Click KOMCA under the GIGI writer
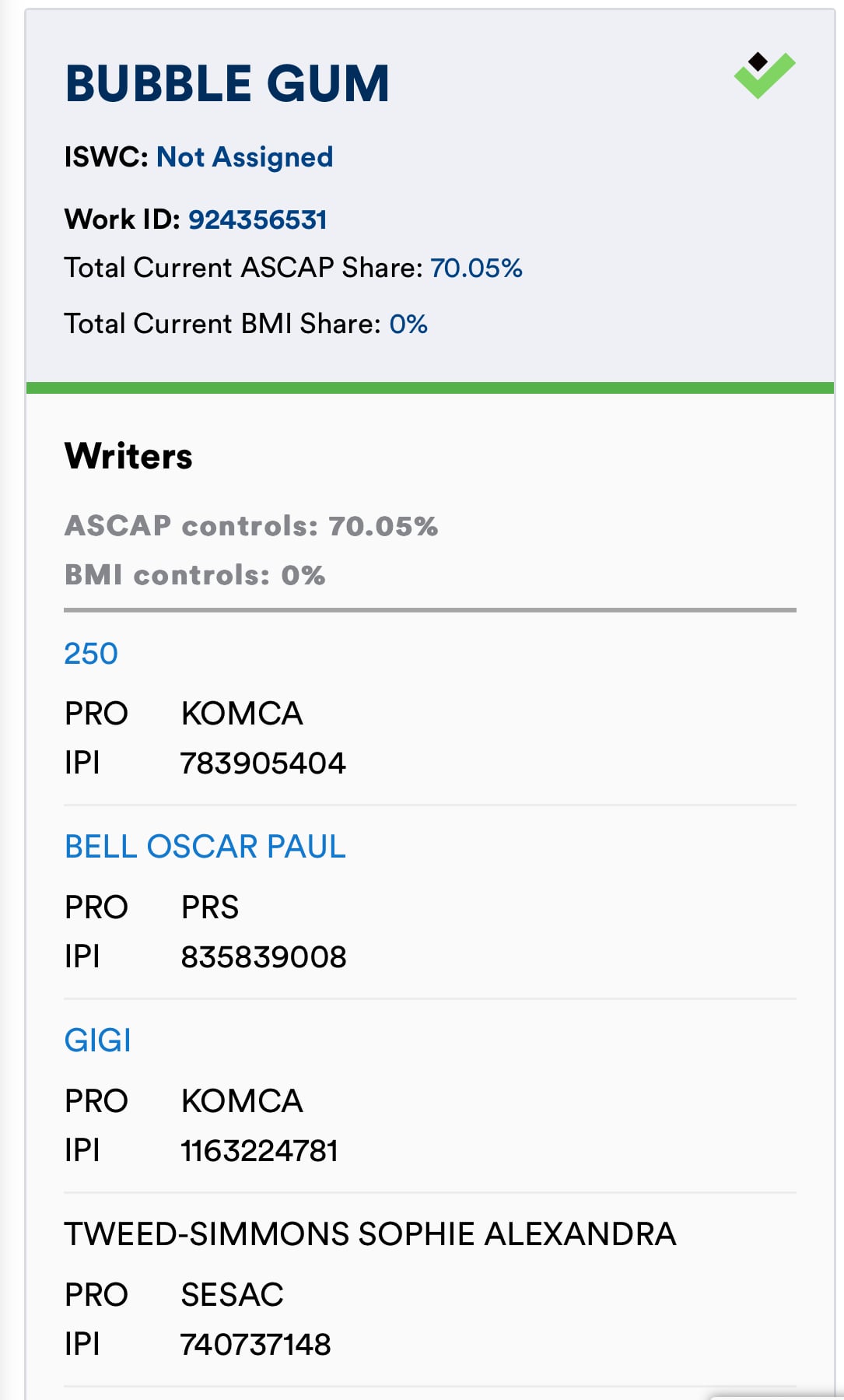844x1400 pixels. point(242,1101)
